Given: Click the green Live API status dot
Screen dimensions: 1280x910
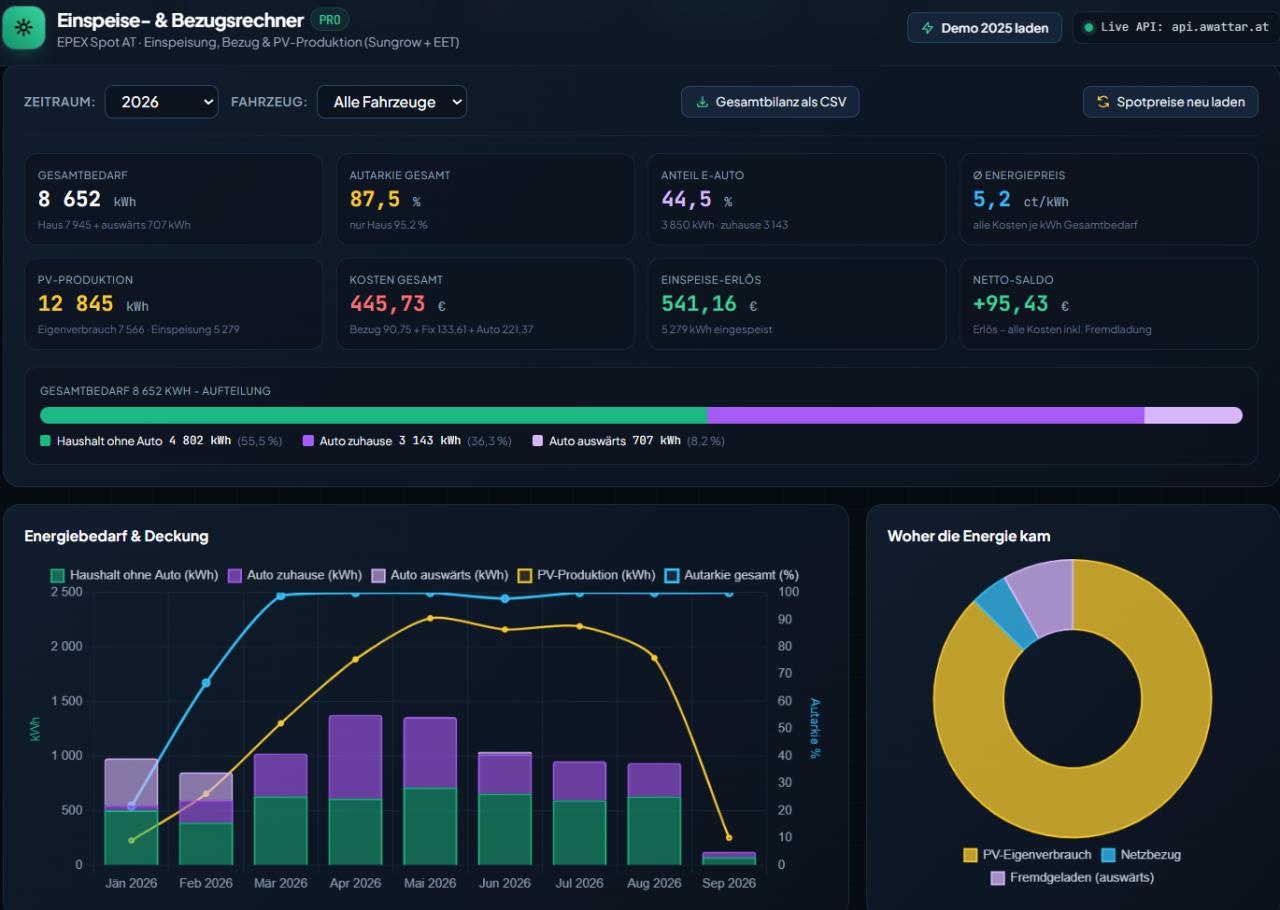Looking at the screenshot, I should (x=1089, y=27).
